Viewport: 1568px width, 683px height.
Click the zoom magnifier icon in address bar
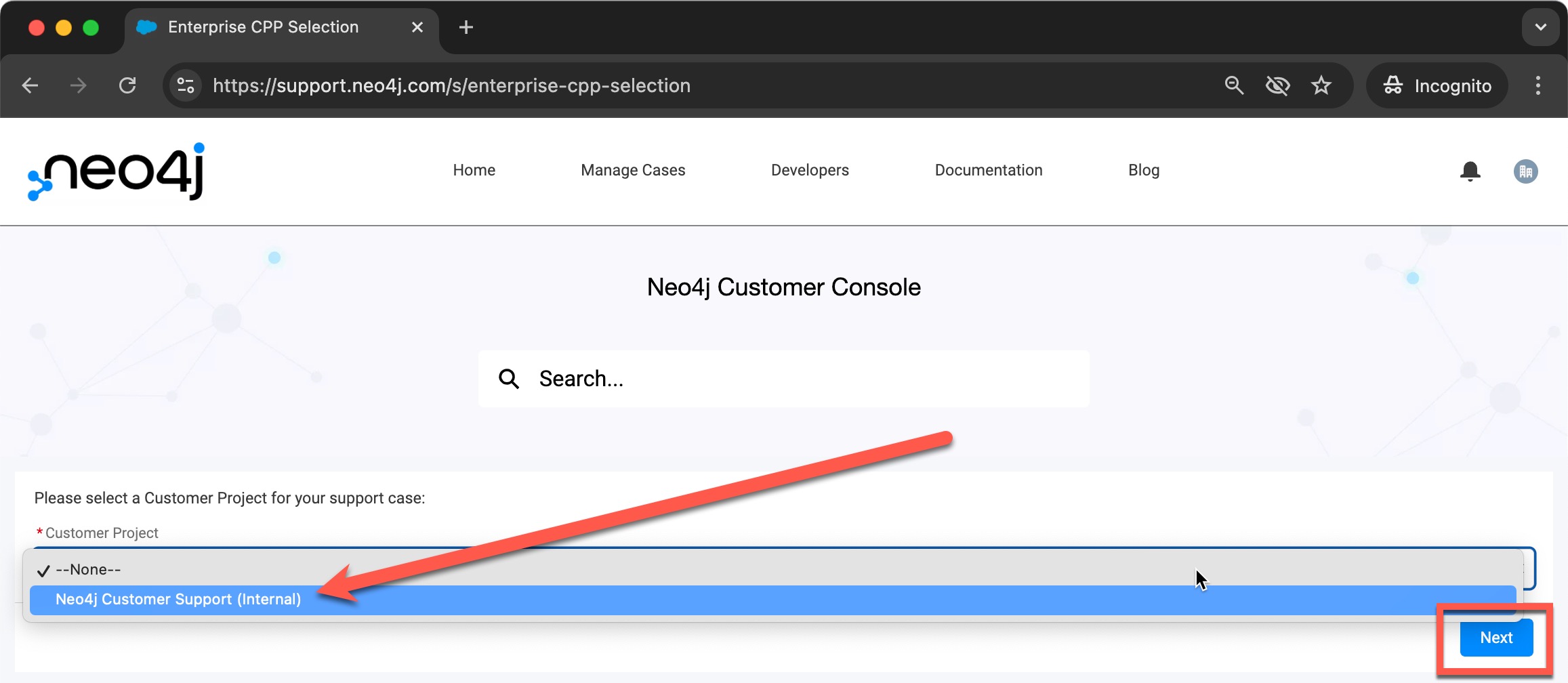coord(1234,85)
